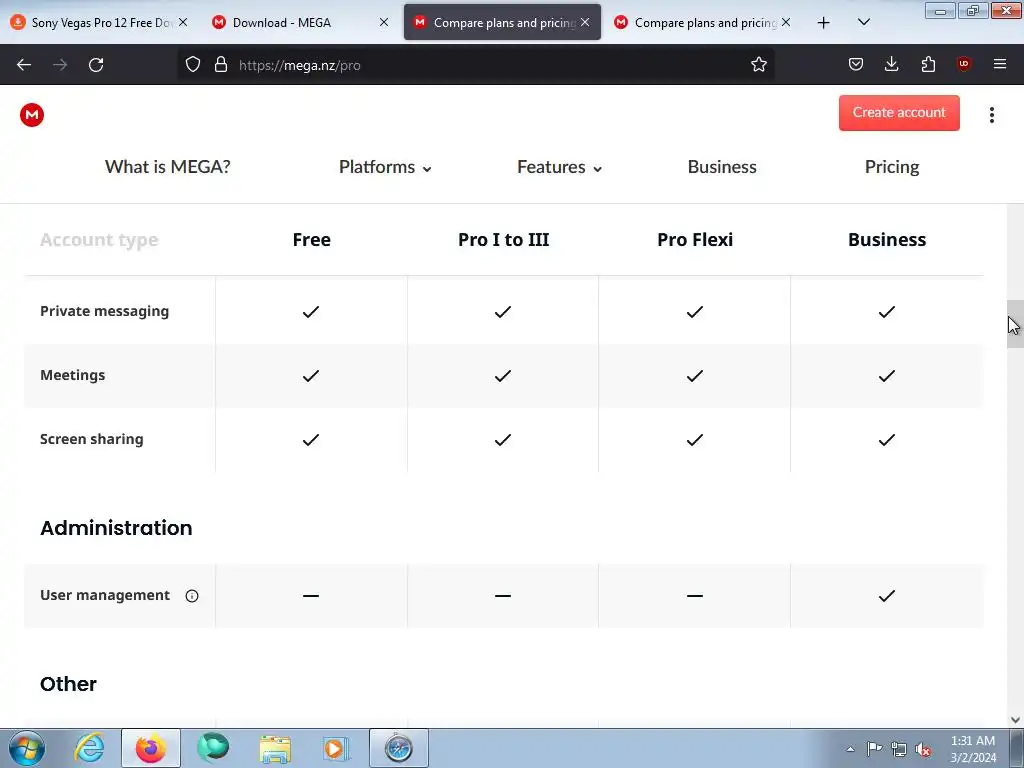Screen dimensions: 1024x768
Task: View site security padlock info
Action: (221, 64)
